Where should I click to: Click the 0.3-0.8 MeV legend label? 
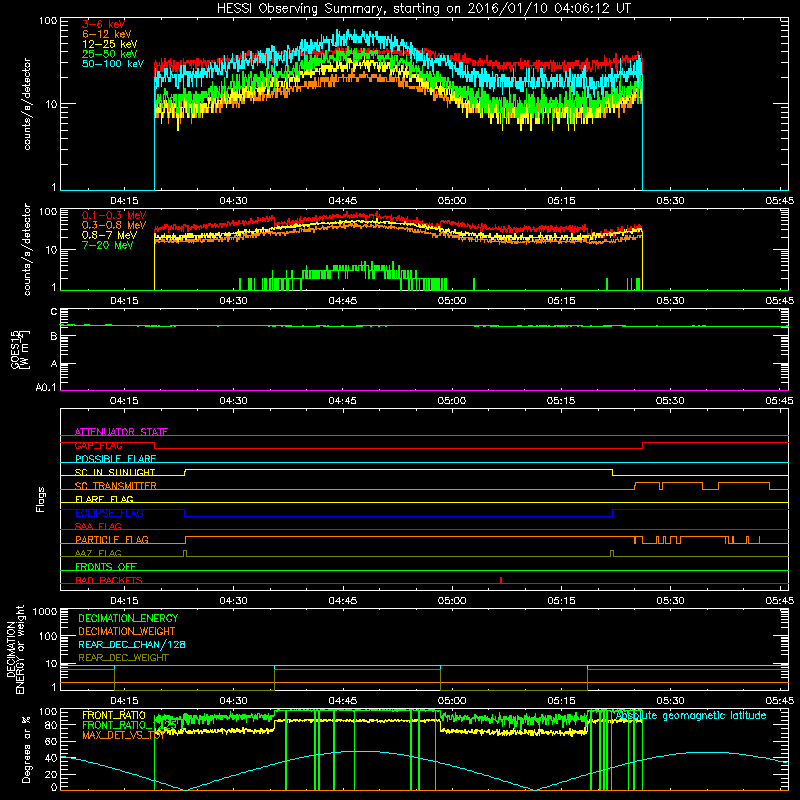click(114, 225)
